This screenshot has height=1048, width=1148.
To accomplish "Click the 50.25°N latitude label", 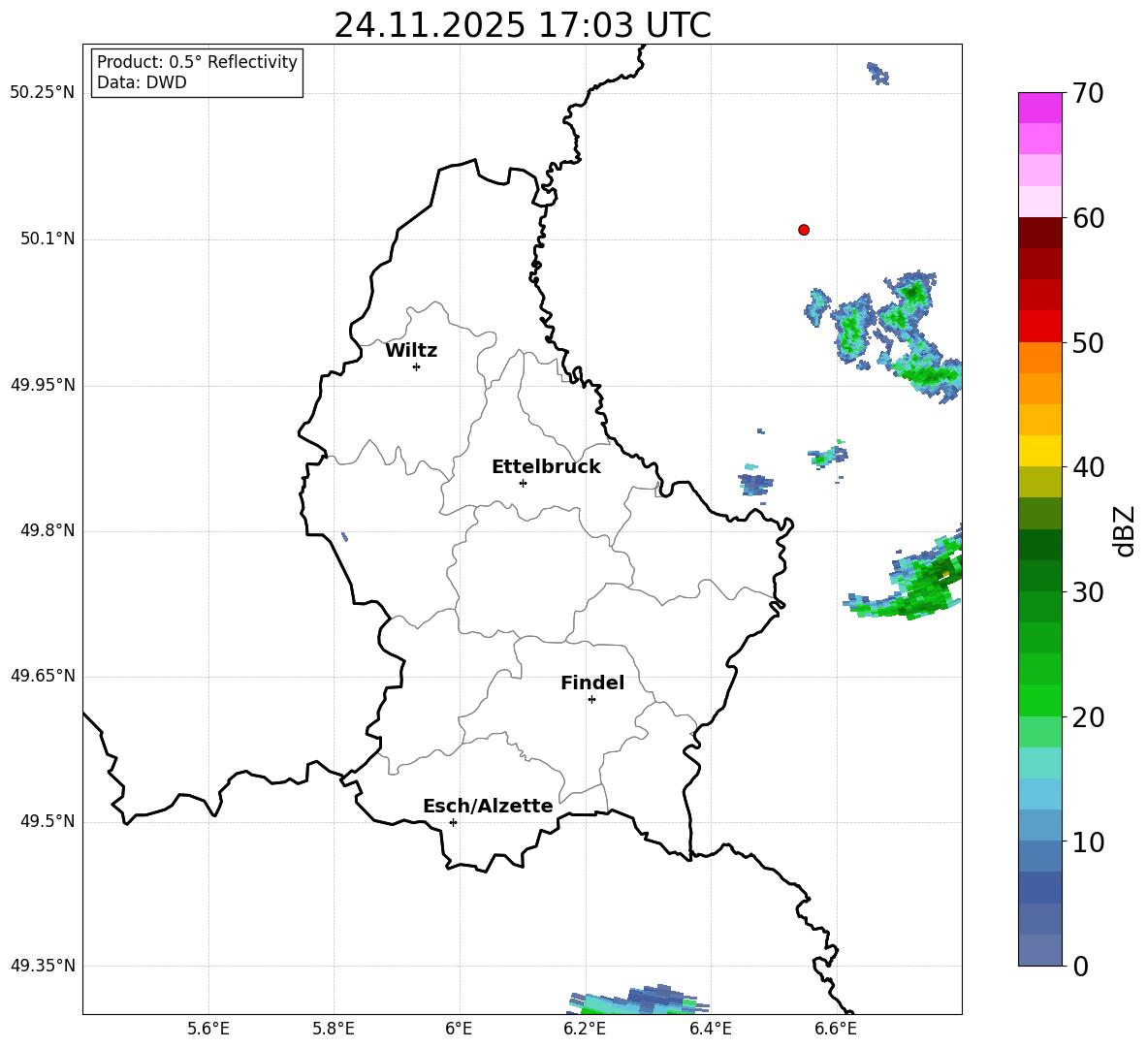I will (x=43, y=94).
